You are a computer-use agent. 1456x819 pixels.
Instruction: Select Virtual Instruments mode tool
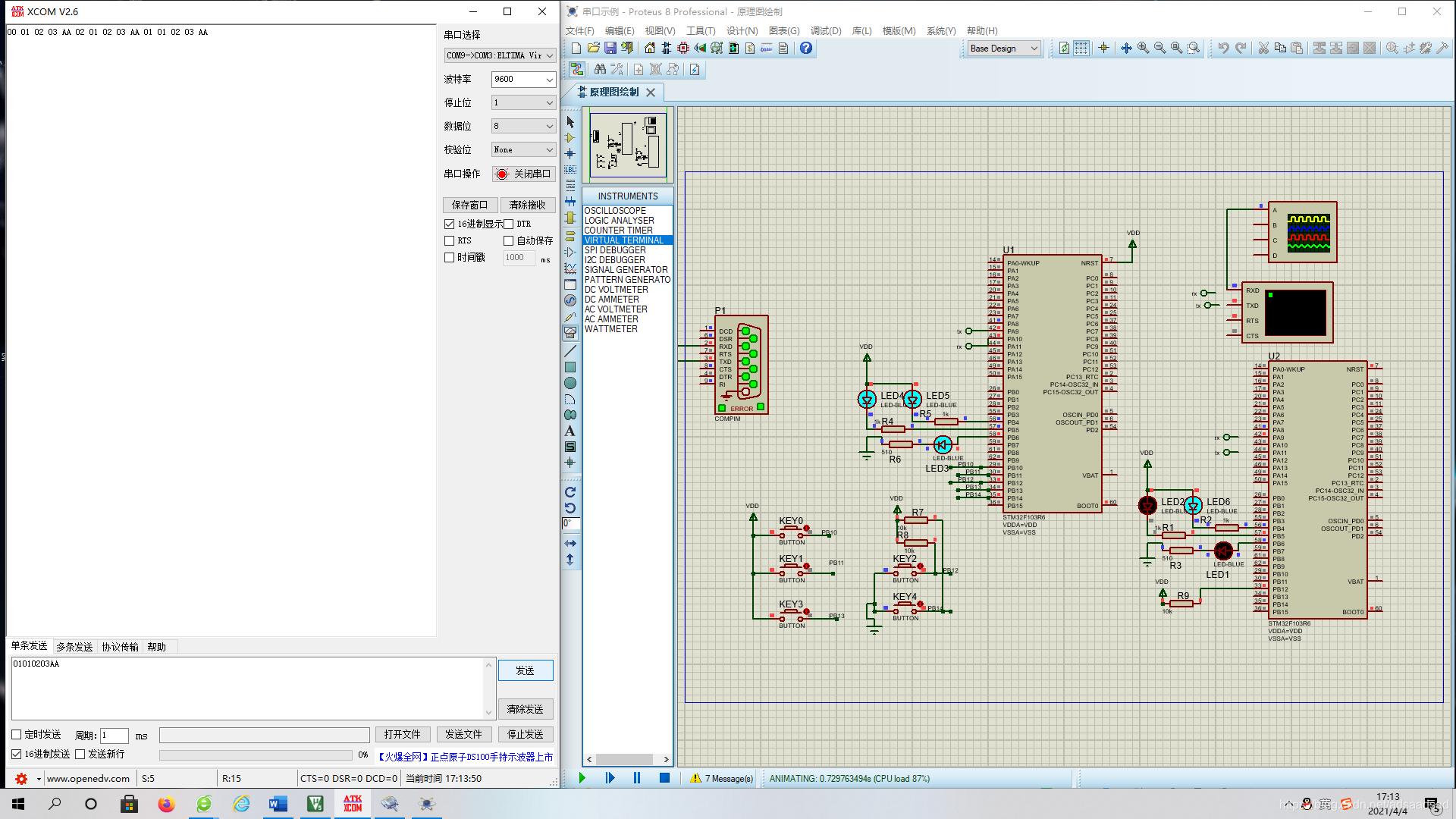point(570,333)
